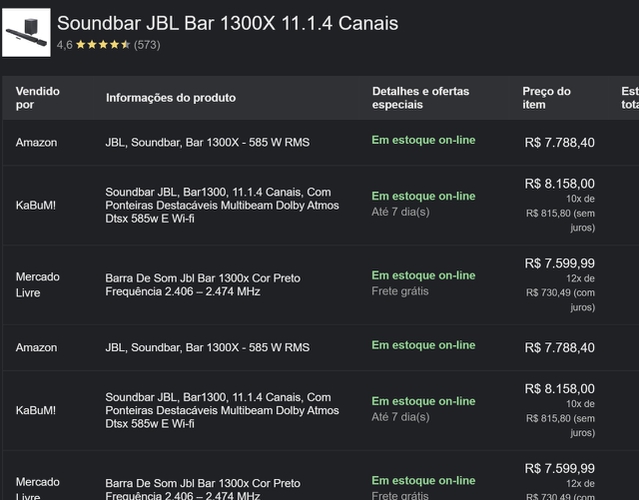Open topmost KaBuM 'Soundbar JBL, Bar1300' description
Viewport: 639px width, 500px height.
(222, 205)
